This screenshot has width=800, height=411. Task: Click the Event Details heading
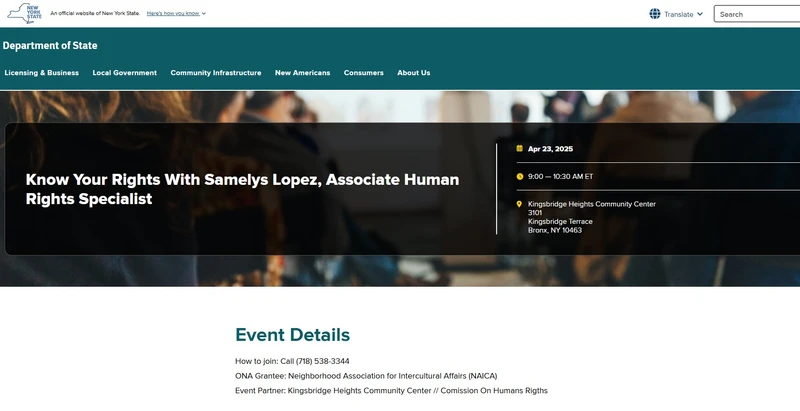[x=292, y=335]
